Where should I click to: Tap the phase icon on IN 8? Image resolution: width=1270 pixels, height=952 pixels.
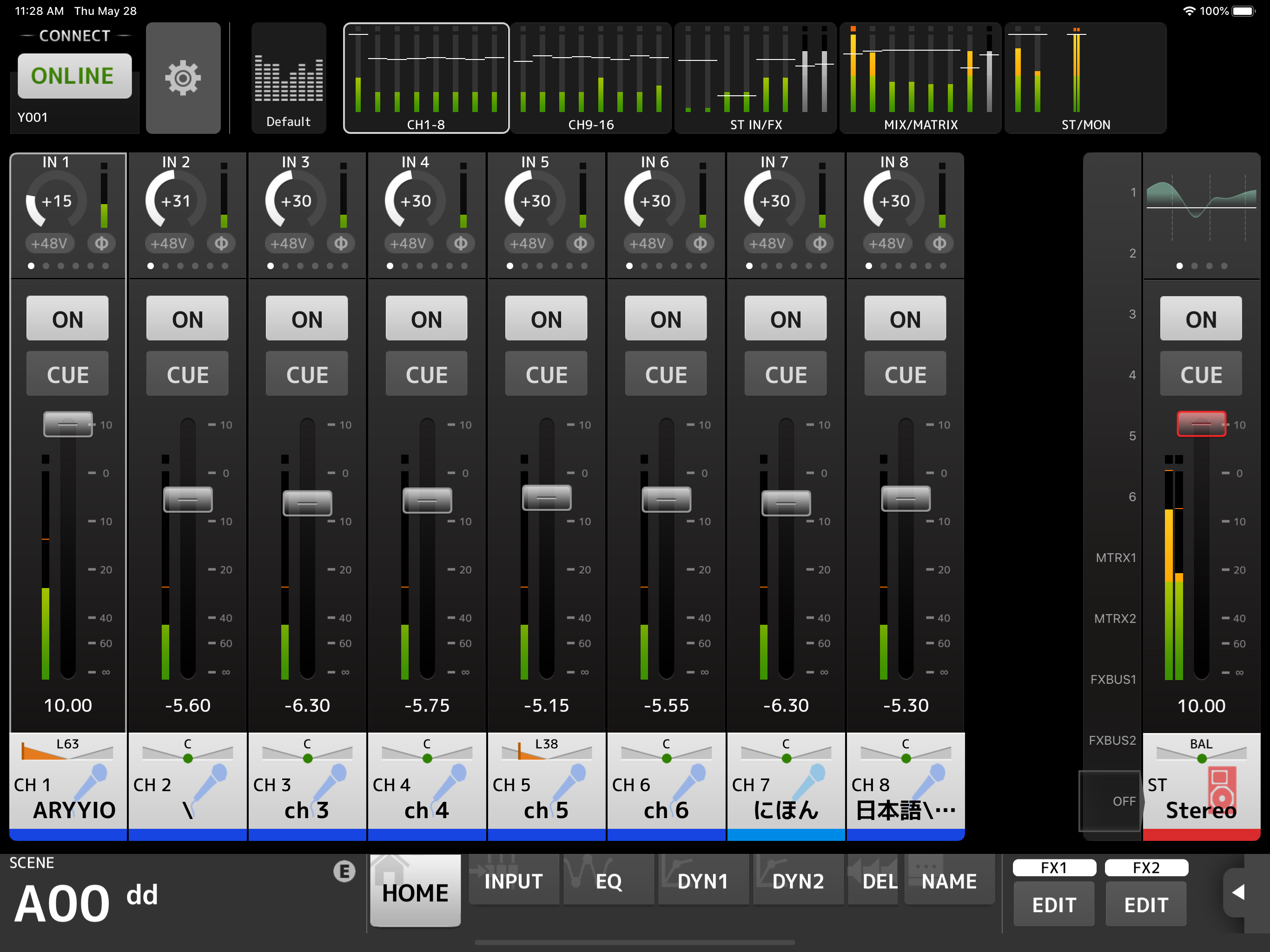(939, 244)
